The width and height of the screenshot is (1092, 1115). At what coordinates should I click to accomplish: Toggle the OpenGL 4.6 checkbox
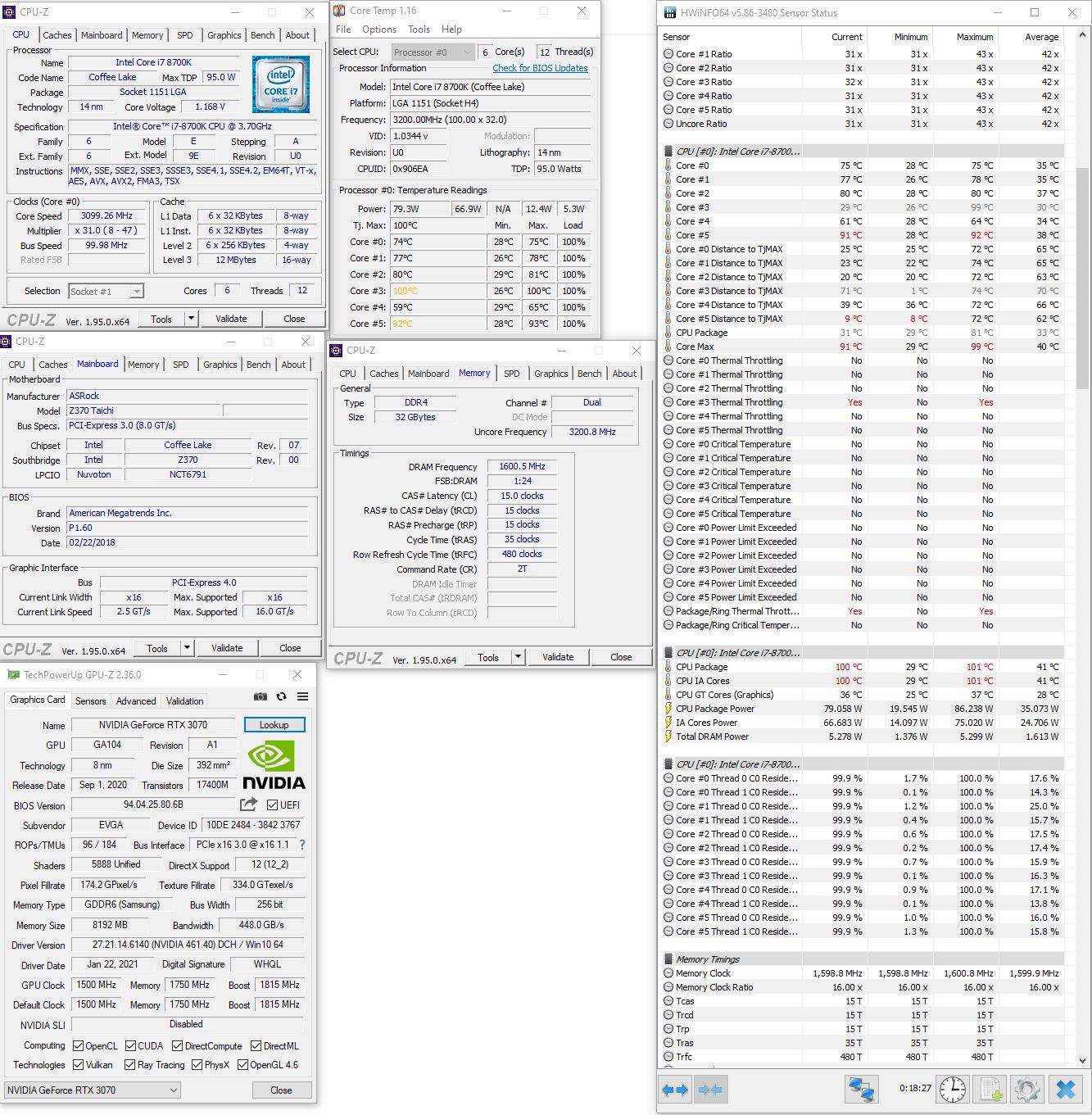coord(242,1065)
